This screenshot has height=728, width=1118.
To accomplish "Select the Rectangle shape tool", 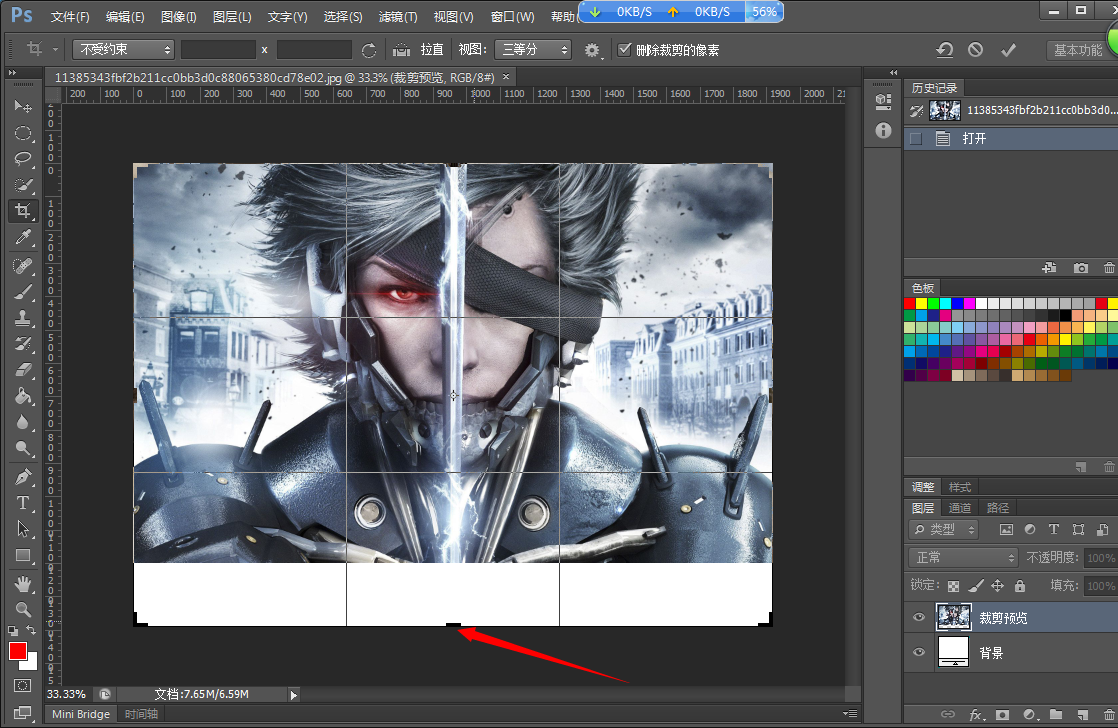I will pos(23,555).
